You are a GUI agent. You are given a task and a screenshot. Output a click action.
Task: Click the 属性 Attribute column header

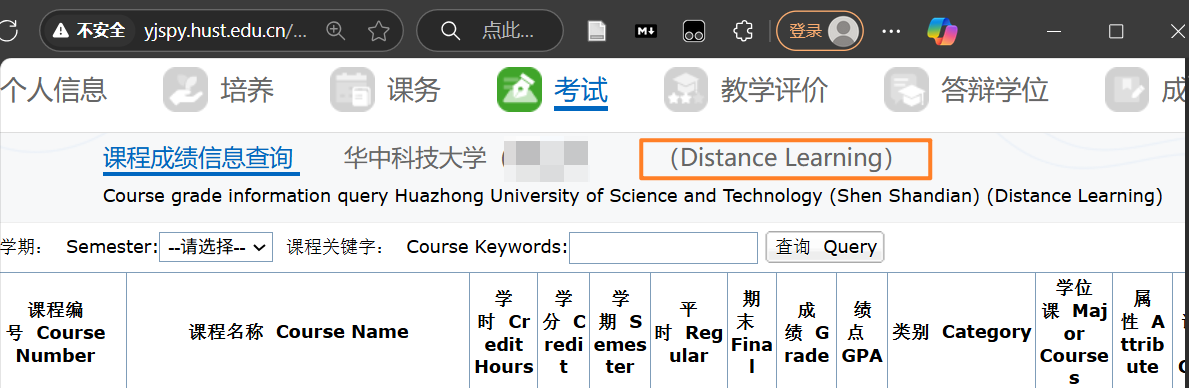[x=1143, y=332]
